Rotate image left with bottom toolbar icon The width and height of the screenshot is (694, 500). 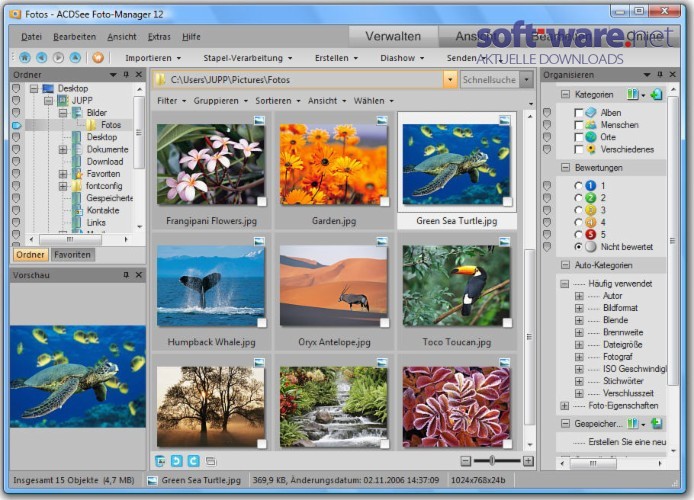point(176,461)
